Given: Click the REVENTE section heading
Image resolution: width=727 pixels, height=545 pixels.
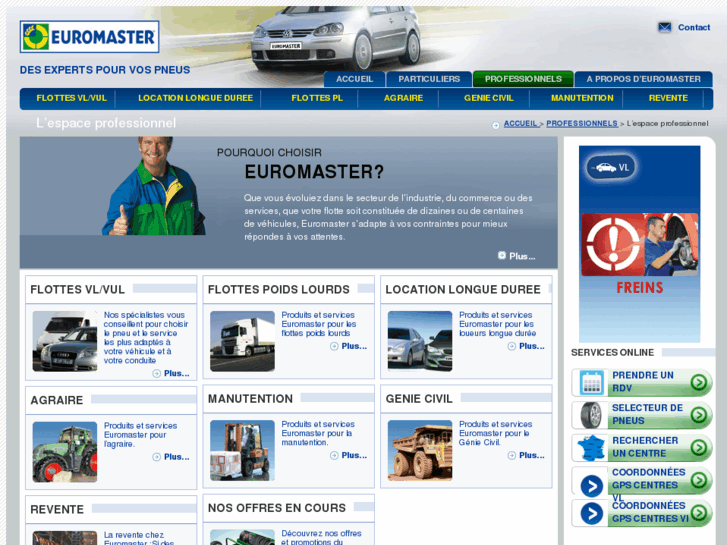Looking at the screenshot, I should pos(57,510).
